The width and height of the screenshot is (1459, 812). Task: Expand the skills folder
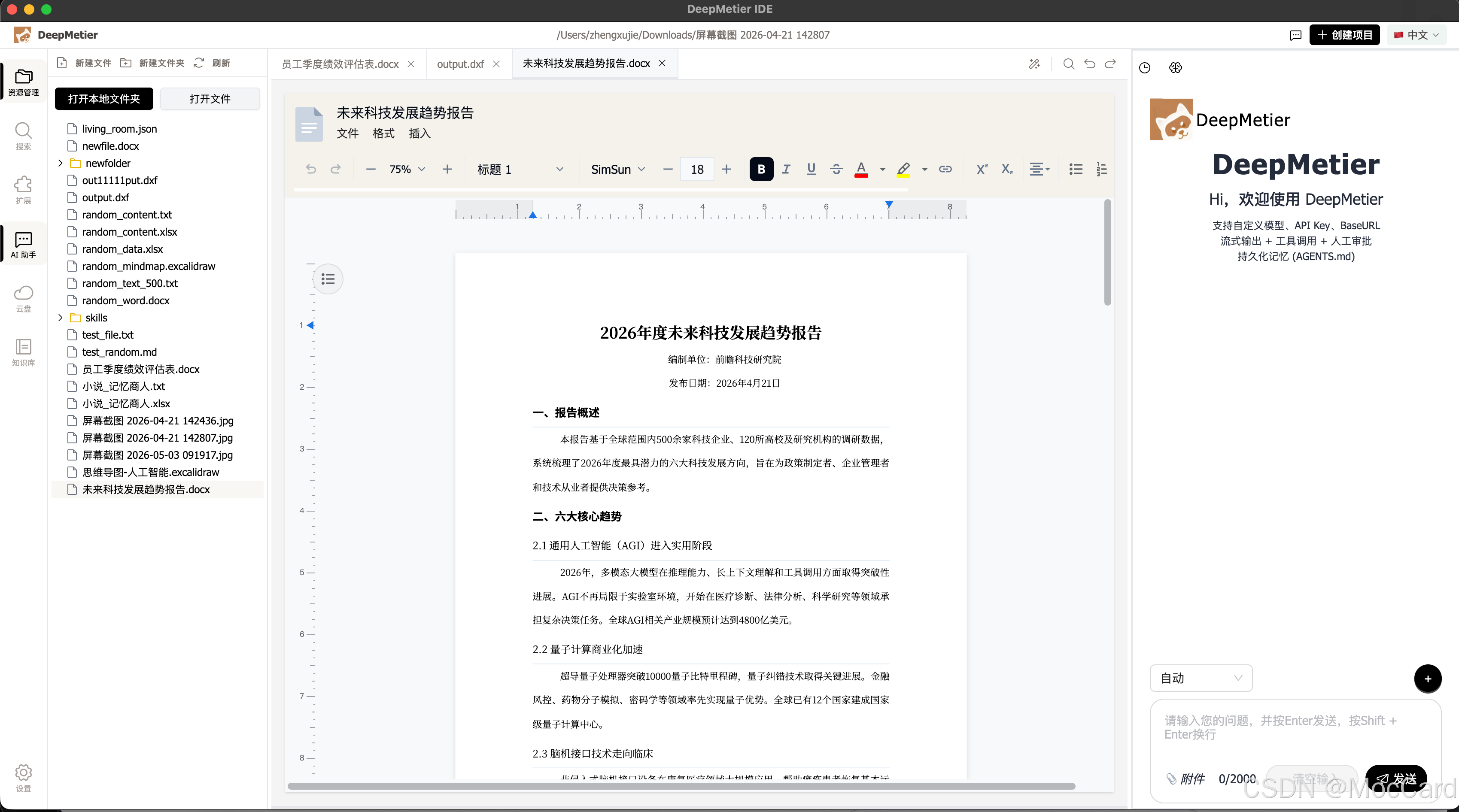point(61,318)
